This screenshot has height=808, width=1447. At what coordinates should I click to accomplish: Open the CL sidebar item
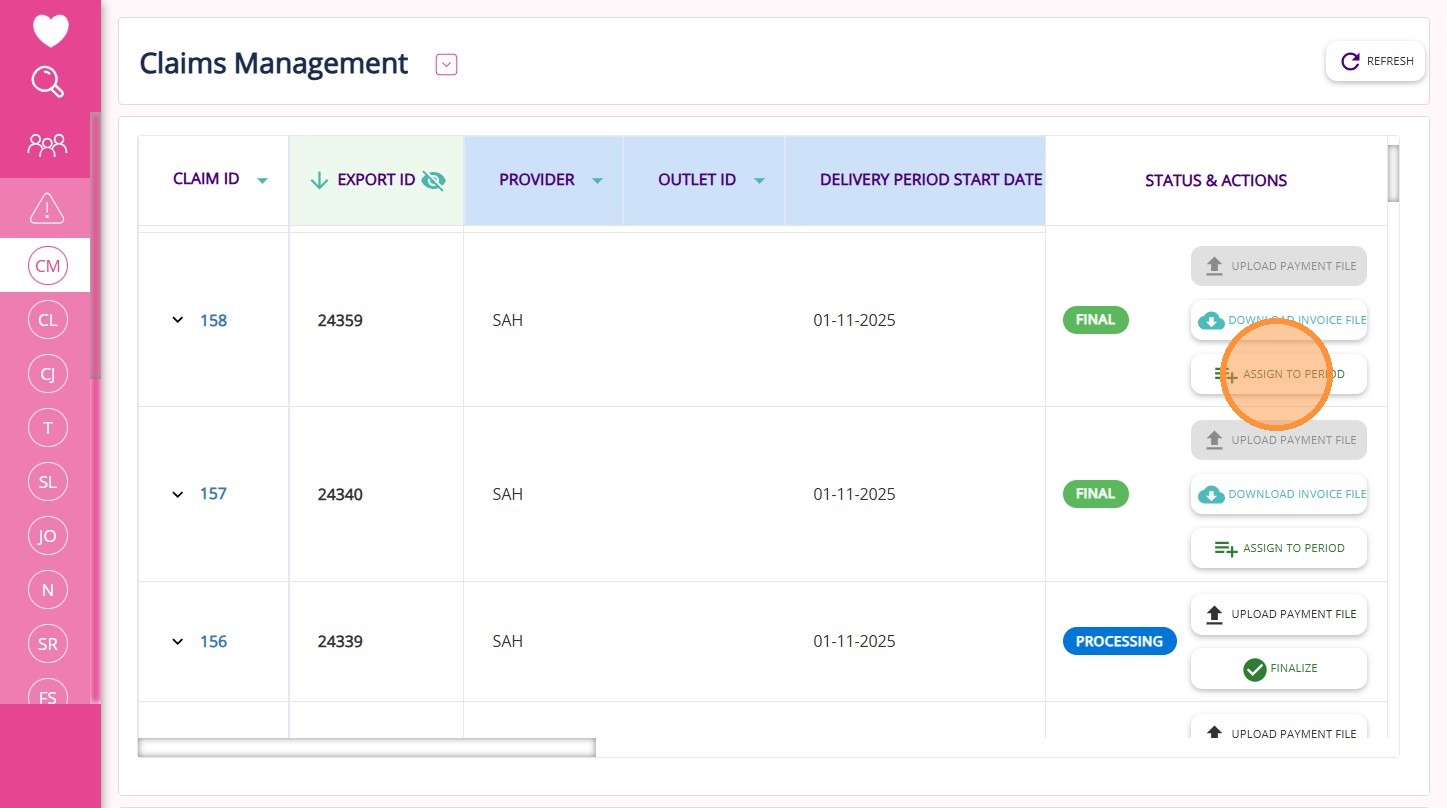pos(47,320)
